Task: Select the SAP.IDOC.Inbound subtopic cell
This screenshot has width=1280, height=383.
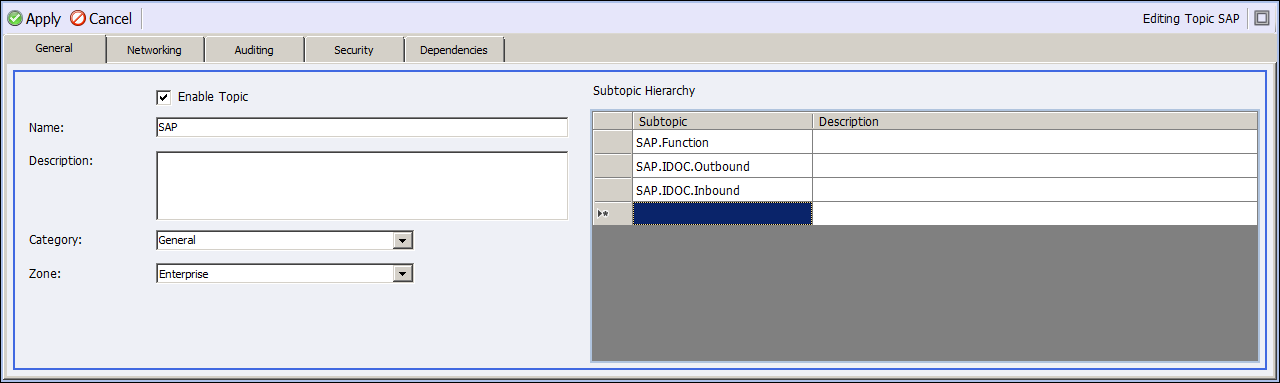Action: 722,190
